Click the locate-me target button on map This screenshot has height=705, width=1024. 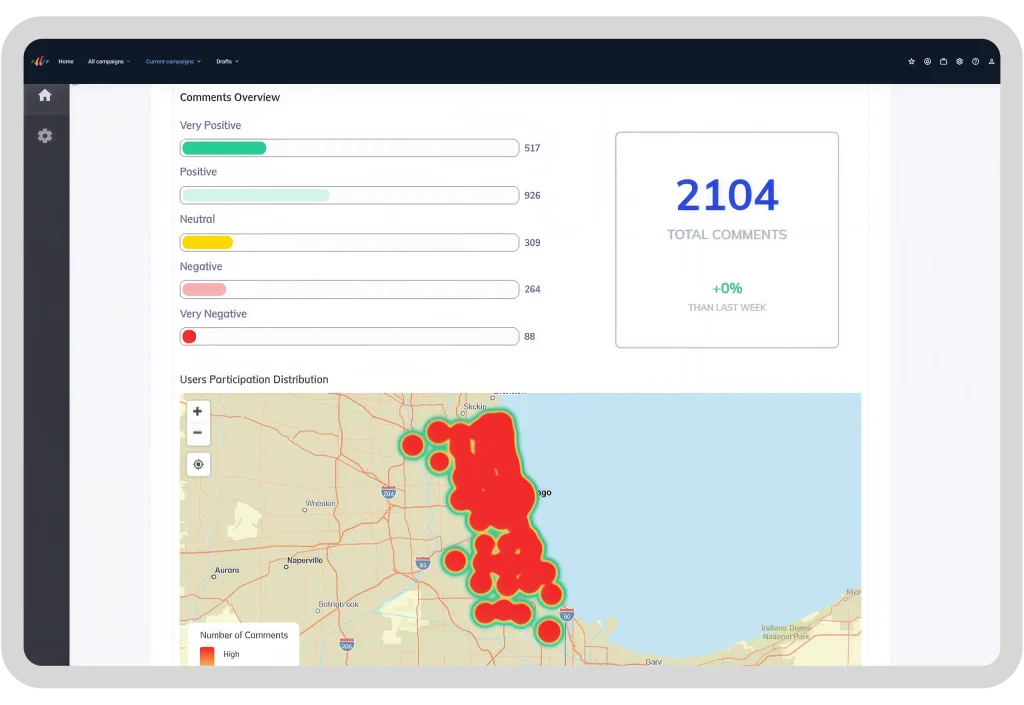point(199,464)
